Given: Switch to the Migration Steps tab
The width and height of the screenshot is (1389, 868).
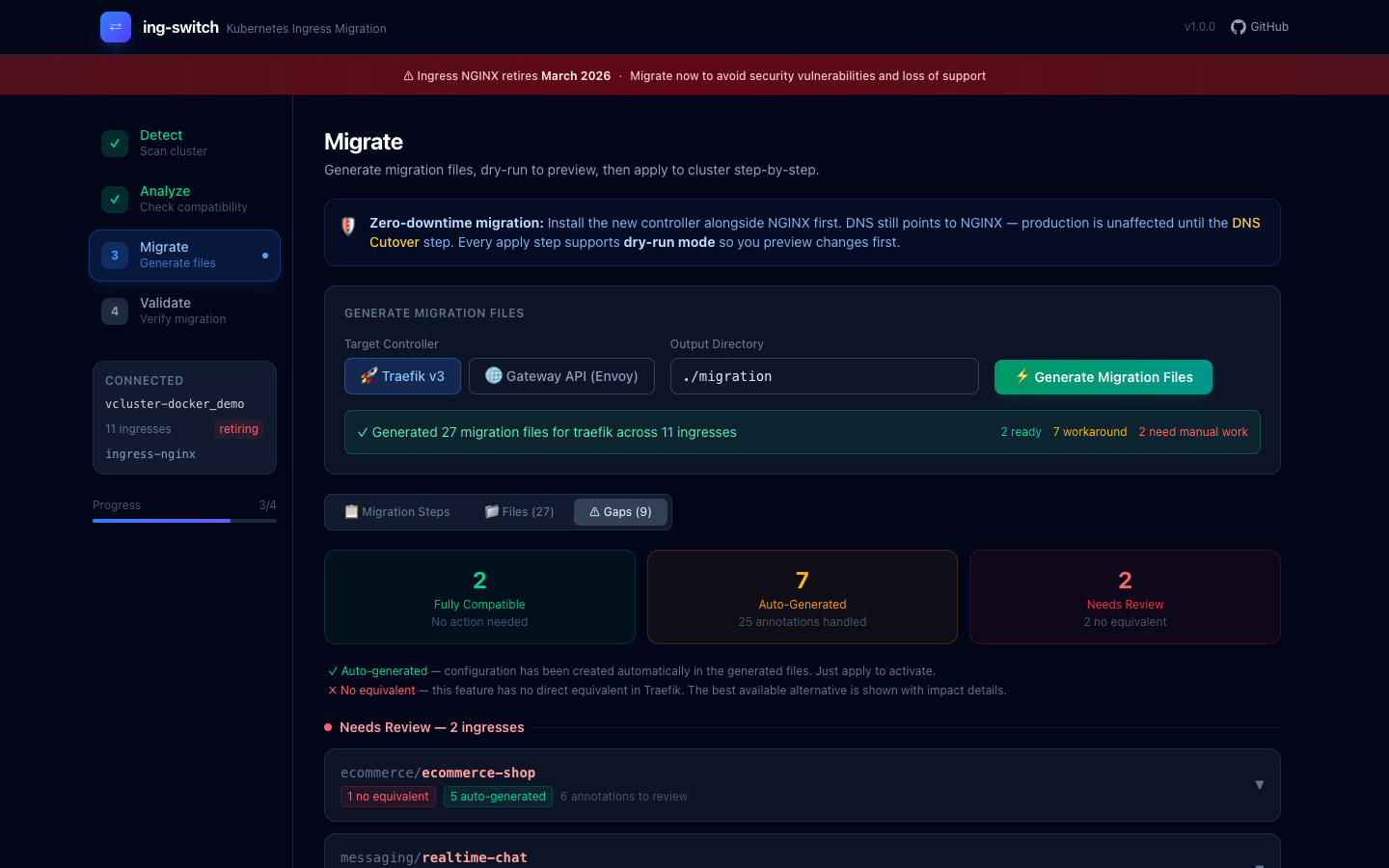Looking at the screenshot, I should (397, 512).
